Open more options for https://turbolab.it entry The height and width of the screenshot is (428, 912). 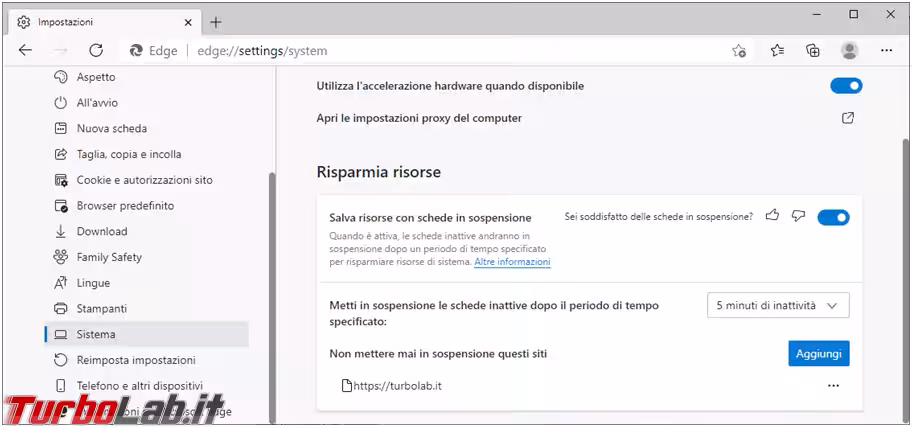(x=833, y=385)
